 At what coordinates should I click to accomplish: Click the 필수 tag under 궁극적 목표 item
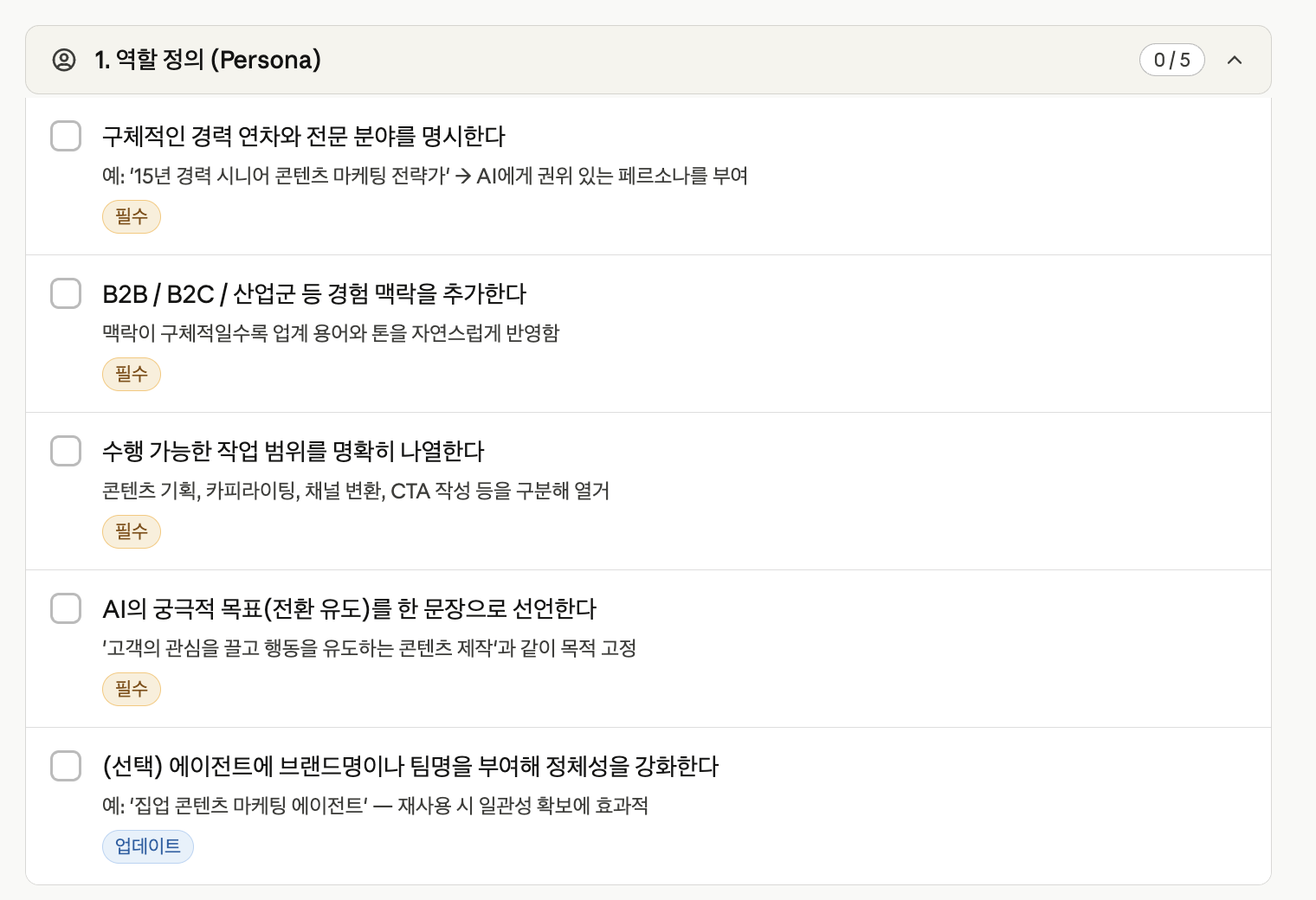(132, 689)
